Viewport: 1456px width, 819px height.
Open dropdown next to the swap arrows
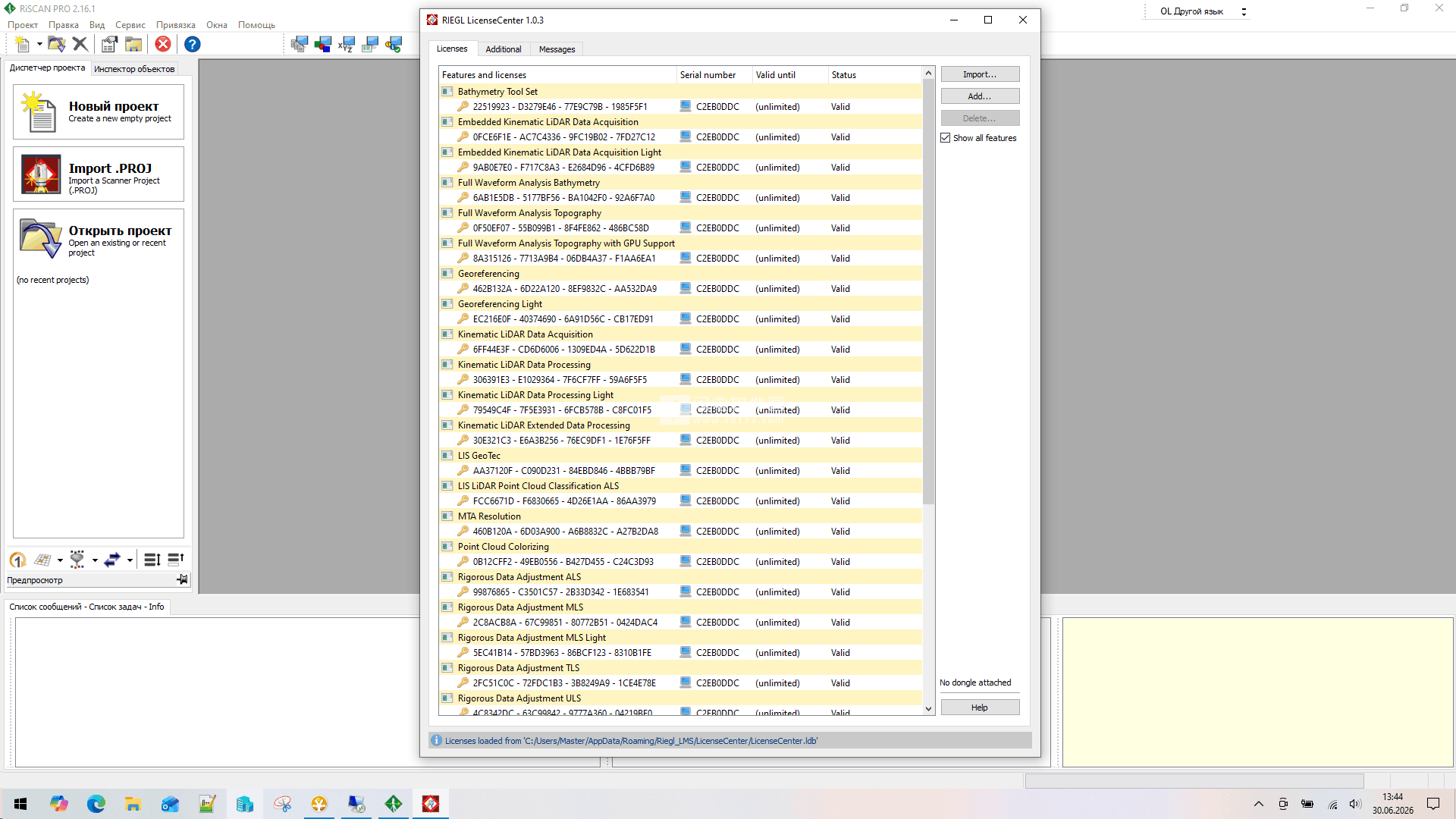[x=130, y=560]
